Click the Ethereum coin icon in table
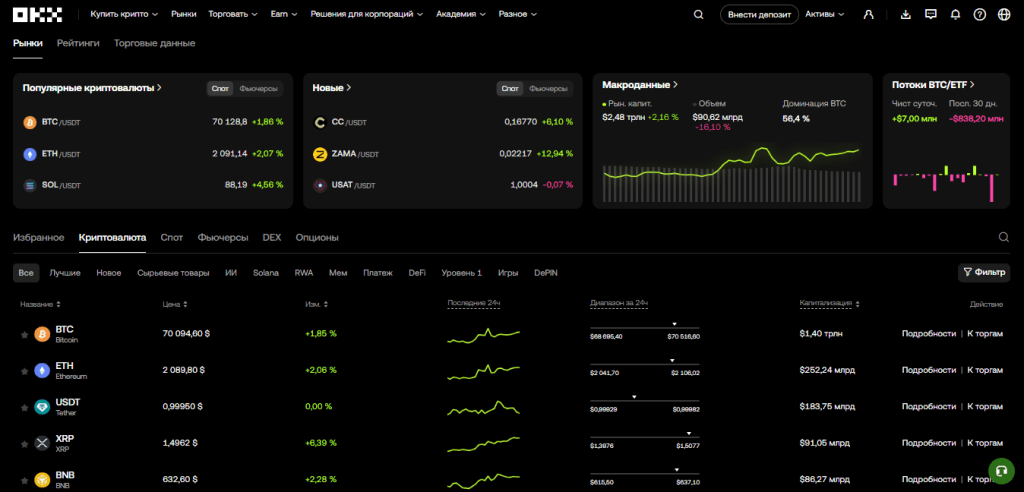This screenshot has height=492, width=1024. tap(42, 370)
